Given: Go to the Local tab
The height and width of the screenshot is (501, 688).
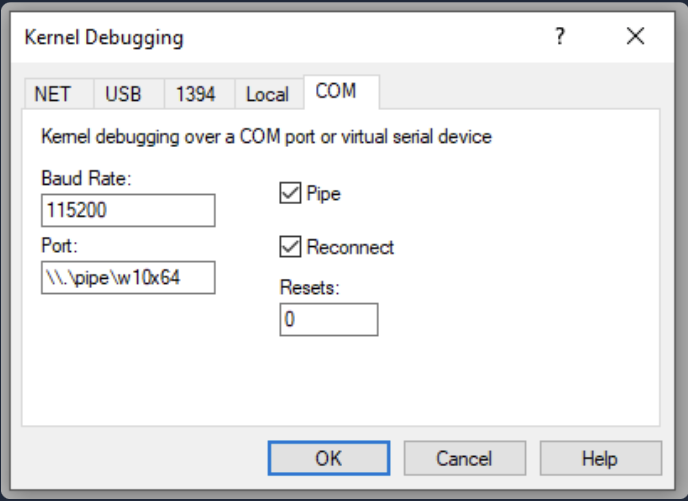Looking at the screenshot, I should point(267,95).
